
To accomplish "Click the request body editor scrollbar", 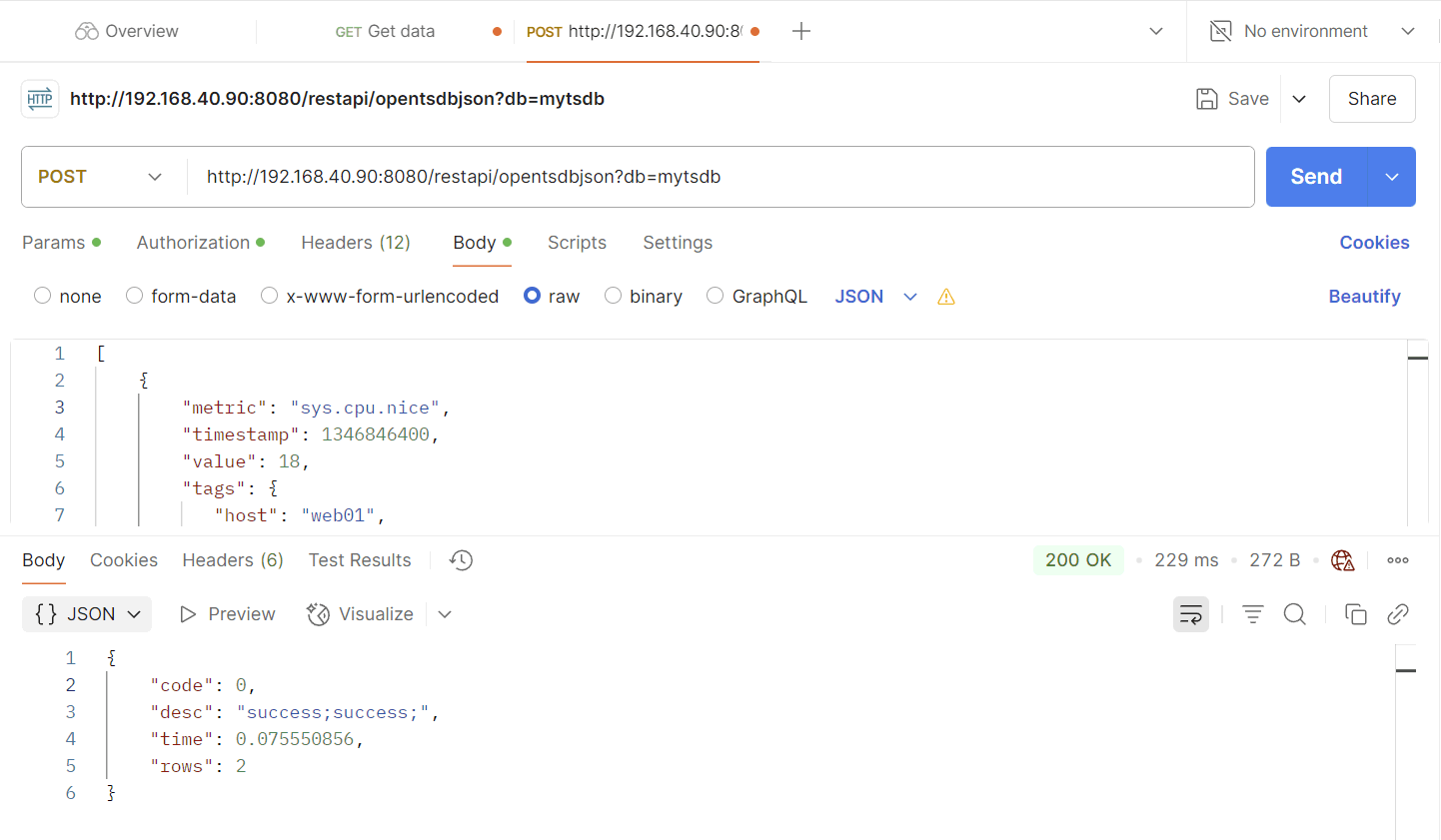I will (x=1418, y=432).
